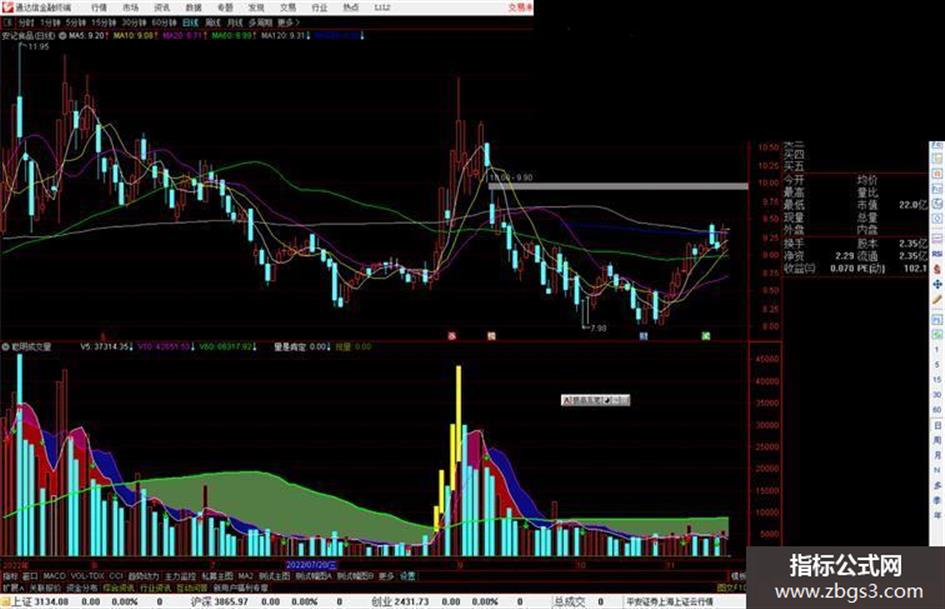Open the 新用户福利专享 link
The image size is (945, 609).
click(240, 587)
